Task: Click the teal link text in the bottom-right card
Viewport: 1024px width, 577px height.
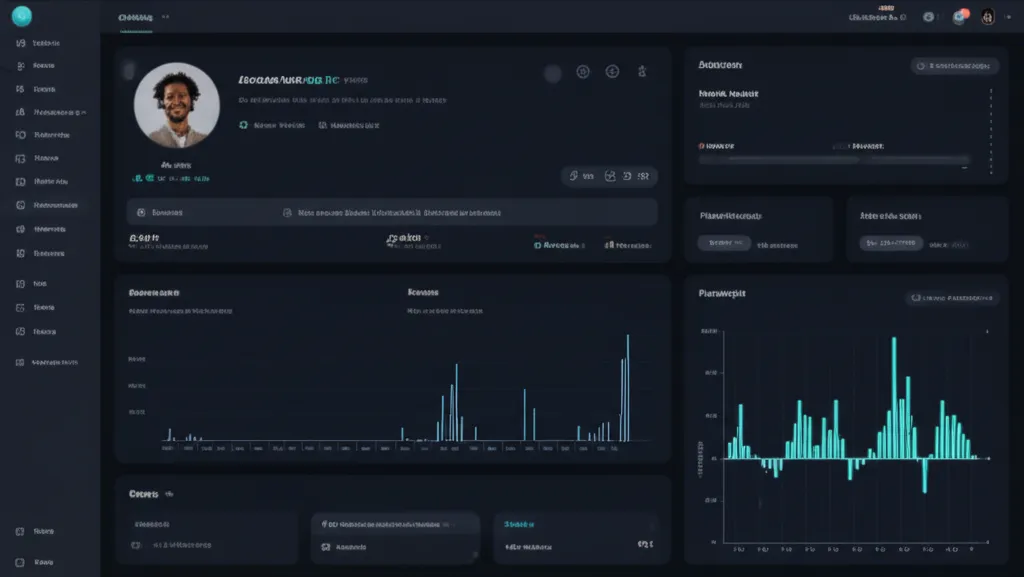Action: (519, 524)
